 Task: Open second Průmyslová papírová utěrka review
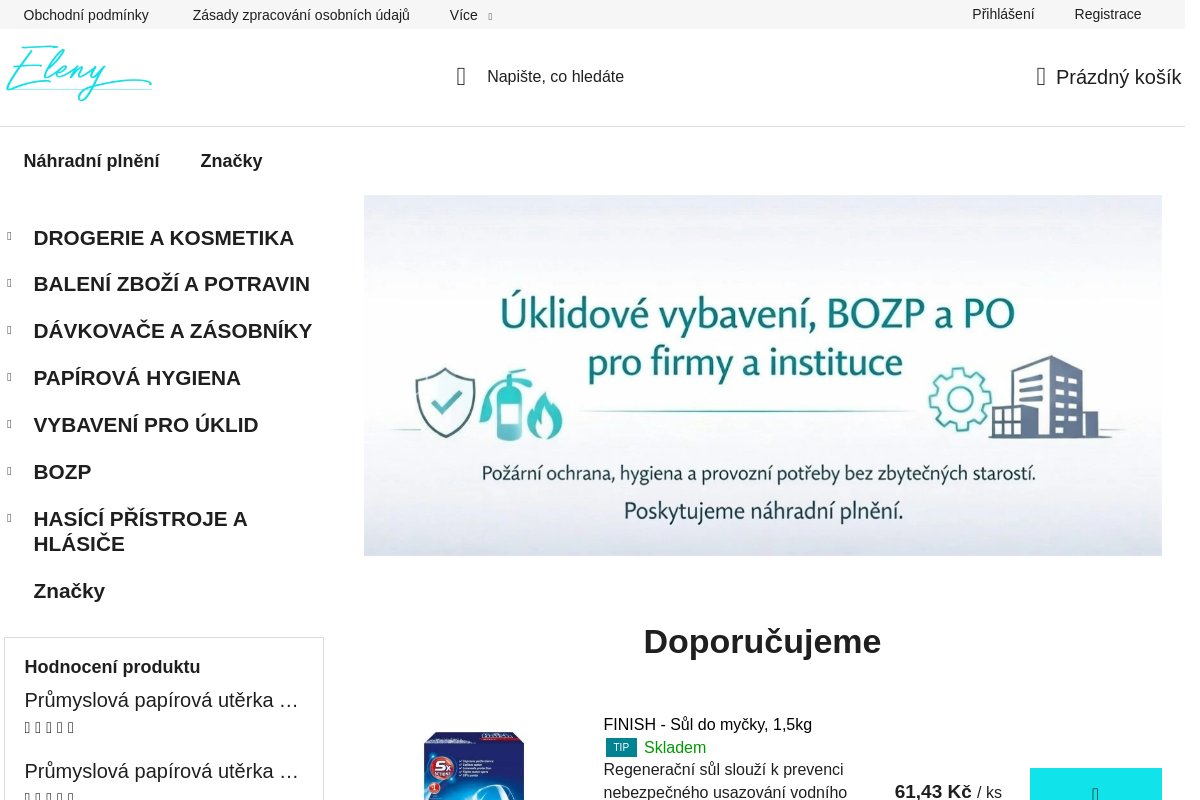[162, 771]
